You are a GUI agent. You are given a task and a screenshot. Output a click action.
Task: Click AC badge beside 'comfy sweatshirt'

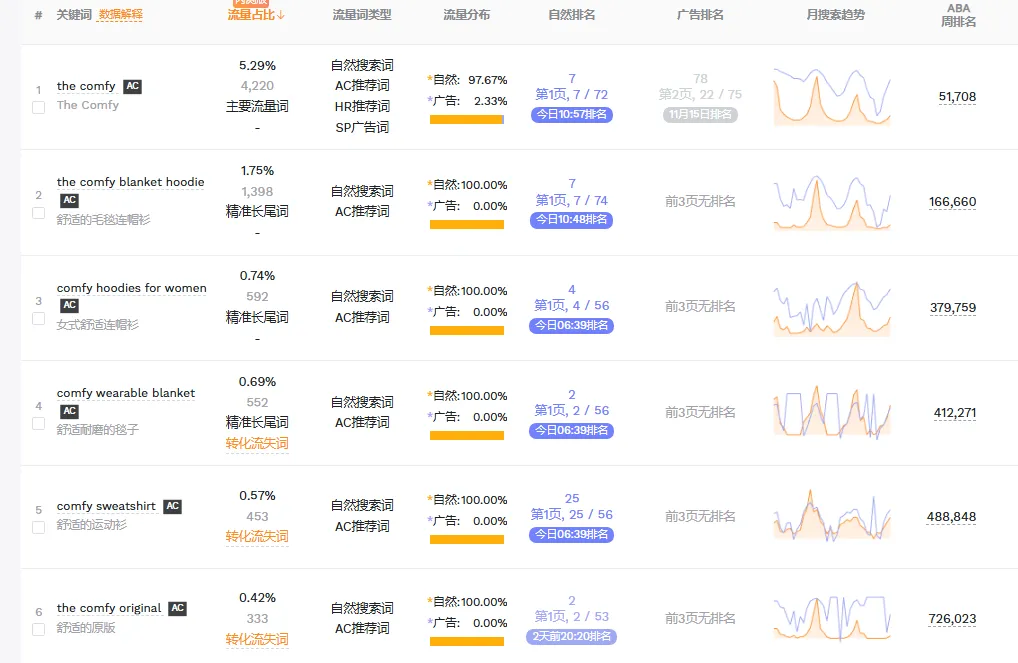coord(172,506)
